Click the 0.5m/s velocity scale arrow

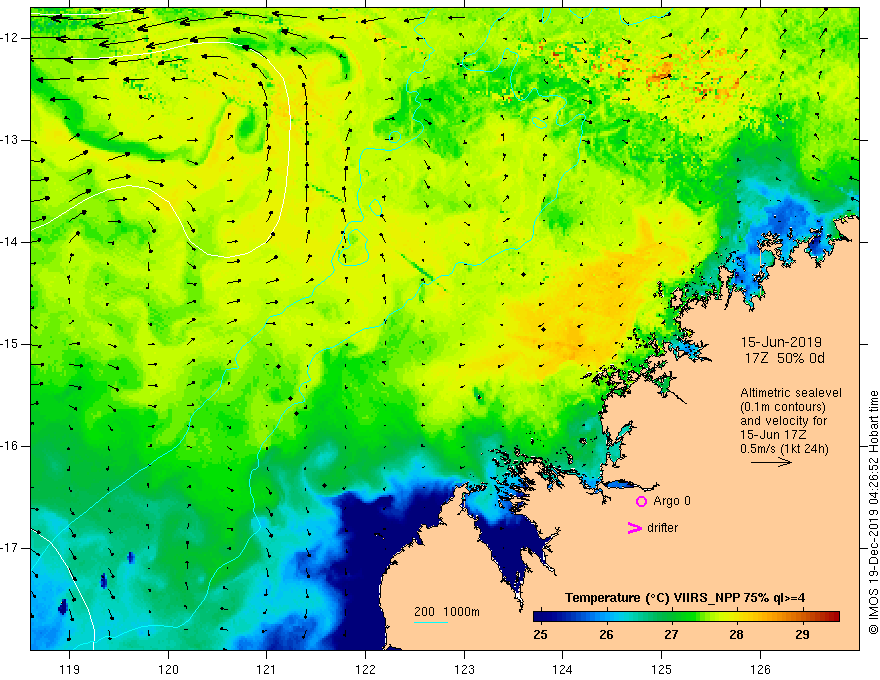[771, 462]
